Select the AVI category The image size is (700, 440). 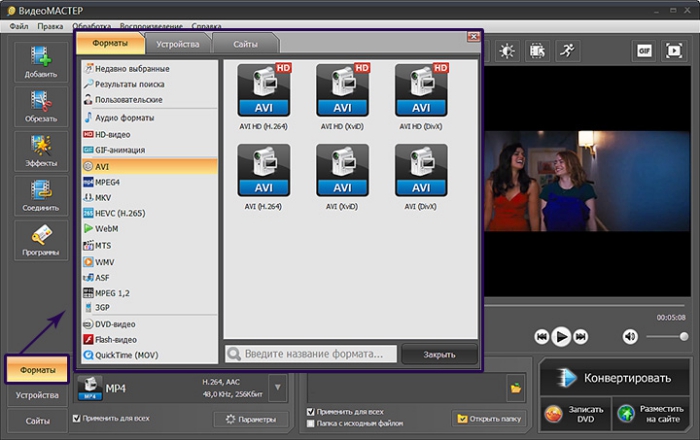point(150,166)
